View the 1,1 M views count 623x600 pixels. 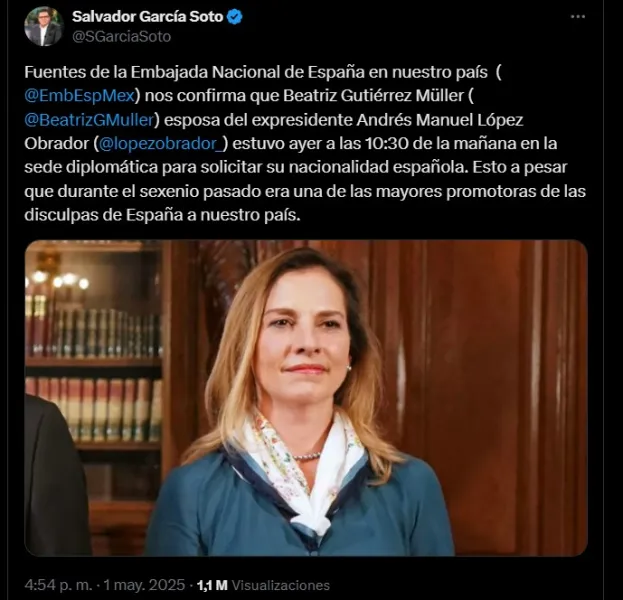pyautogui.click(x=212, y=585)
